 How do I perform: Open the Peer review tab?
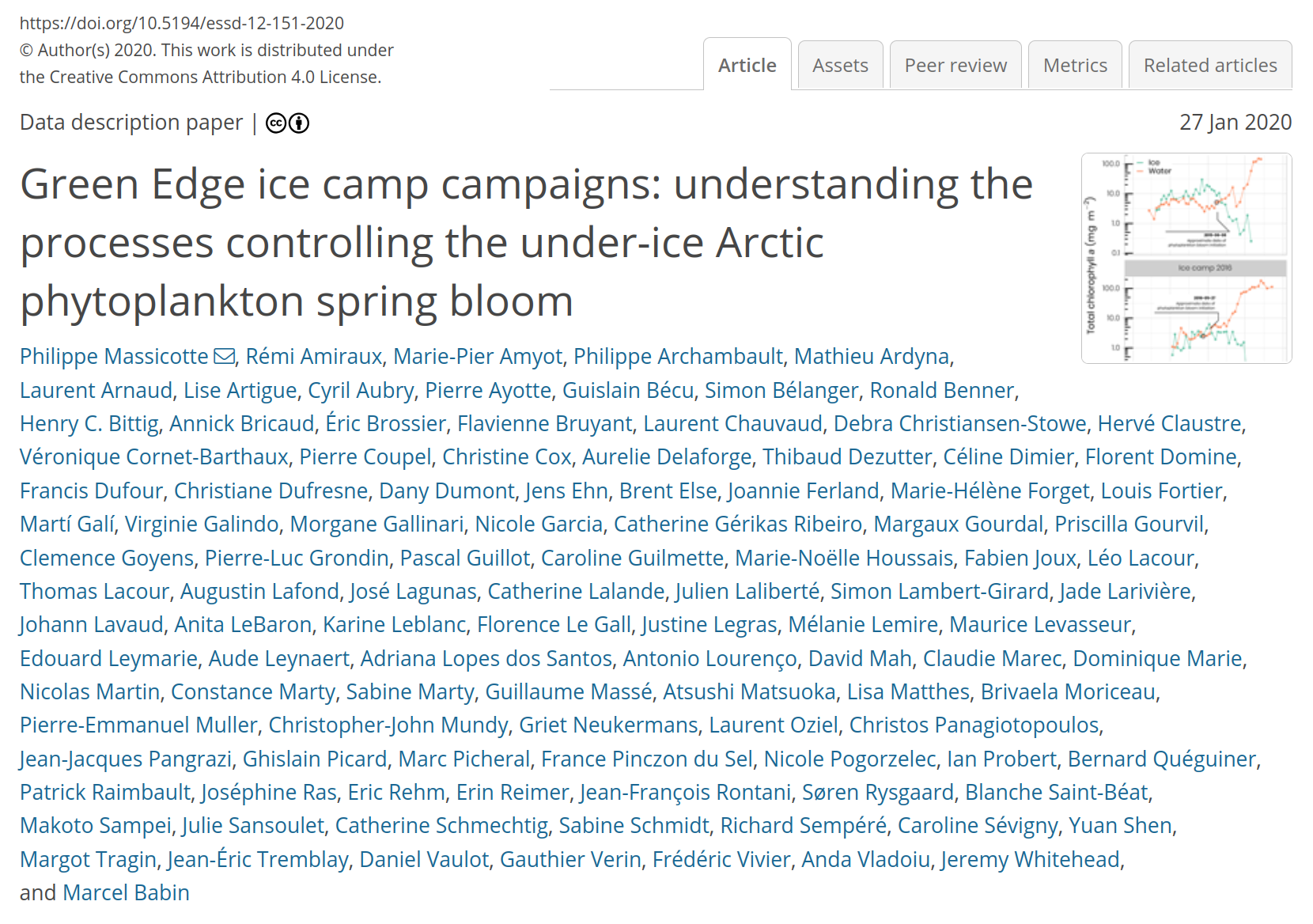pos(955,66)
